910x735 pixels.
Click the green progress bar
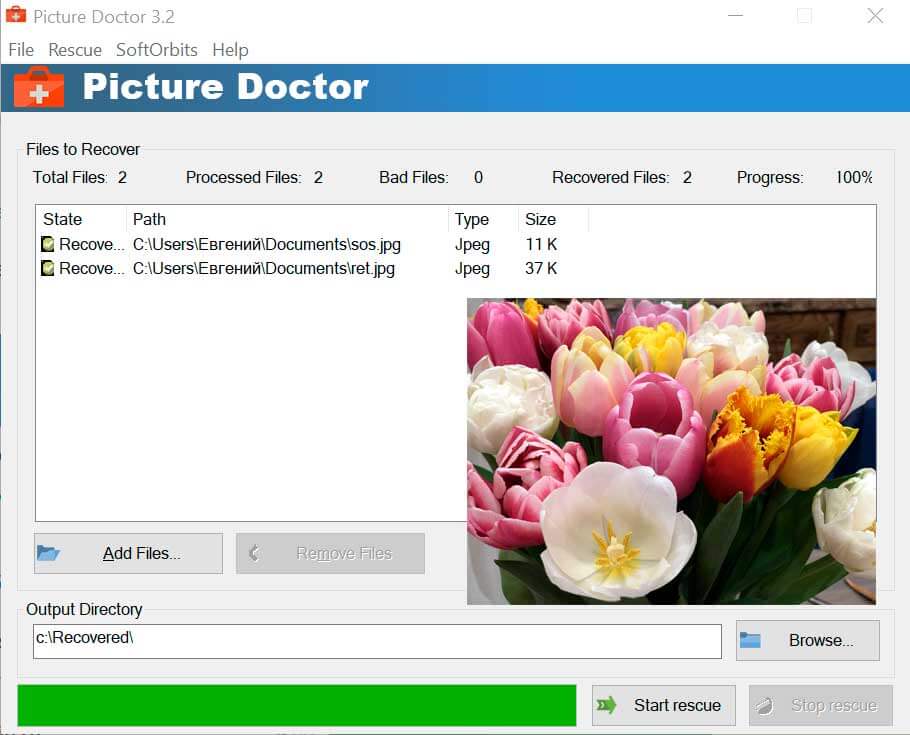point(300,705)
